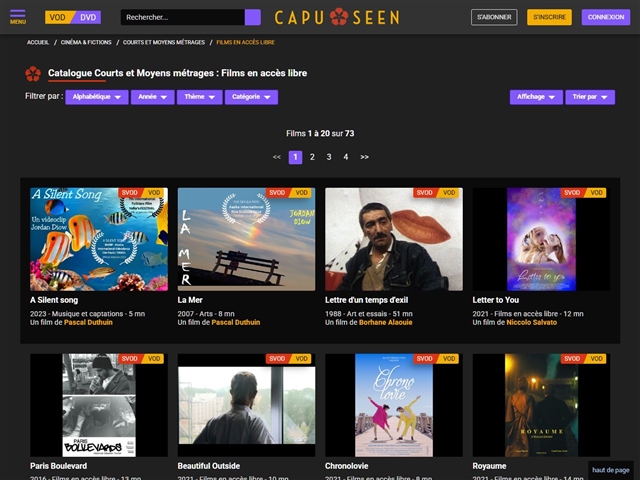
Task: Click VOD badge on Chronolovie
Action: [x=449, y=359]
